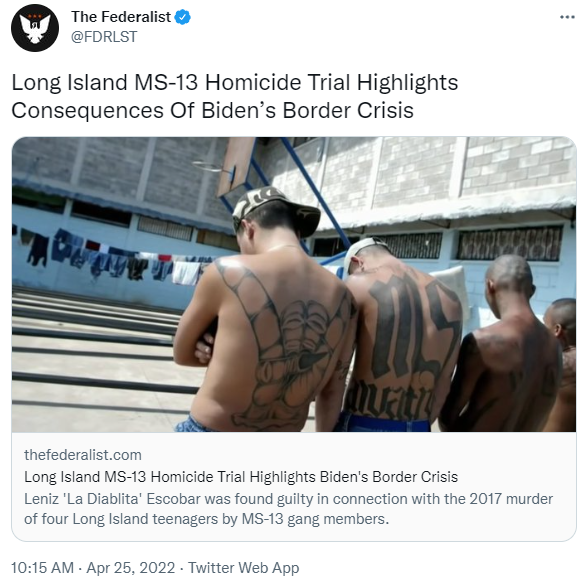Click the Leniz 'La Diablita' Escobar description
Image resolution: width=588 pixels, height=586 pixels.
(288, 509)
